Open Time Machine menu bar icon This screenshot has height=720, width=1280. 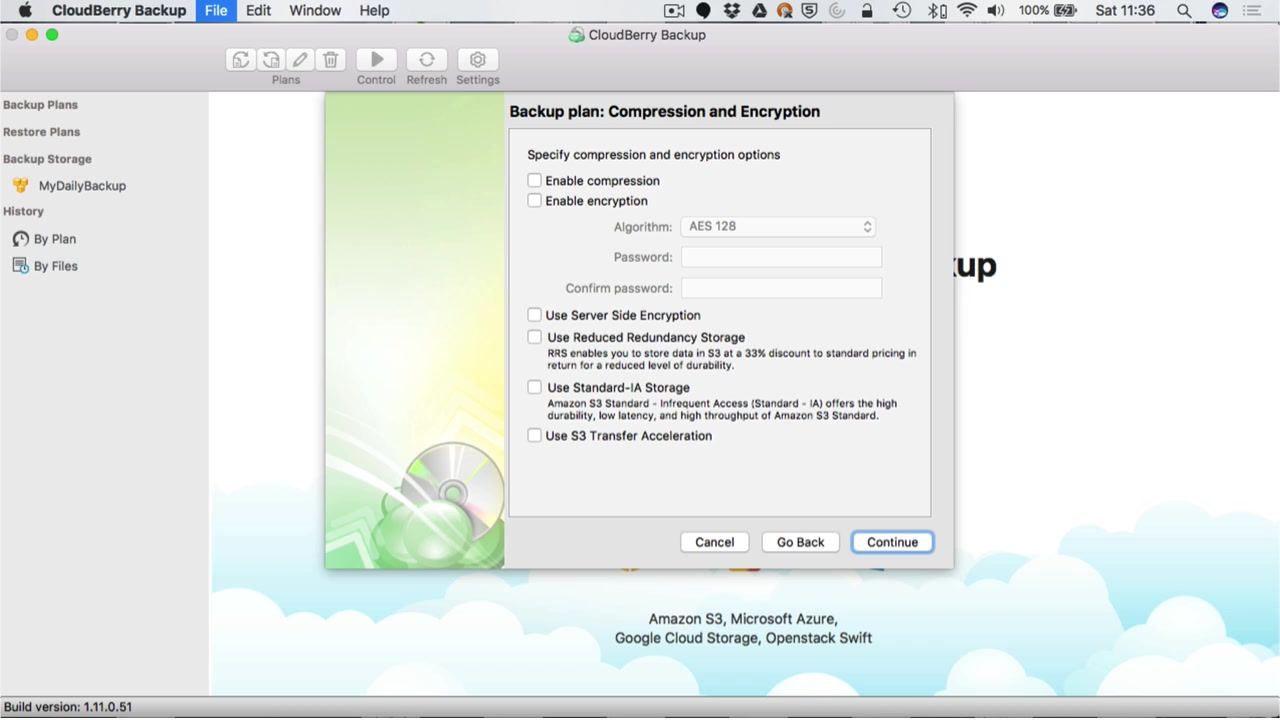902,11
